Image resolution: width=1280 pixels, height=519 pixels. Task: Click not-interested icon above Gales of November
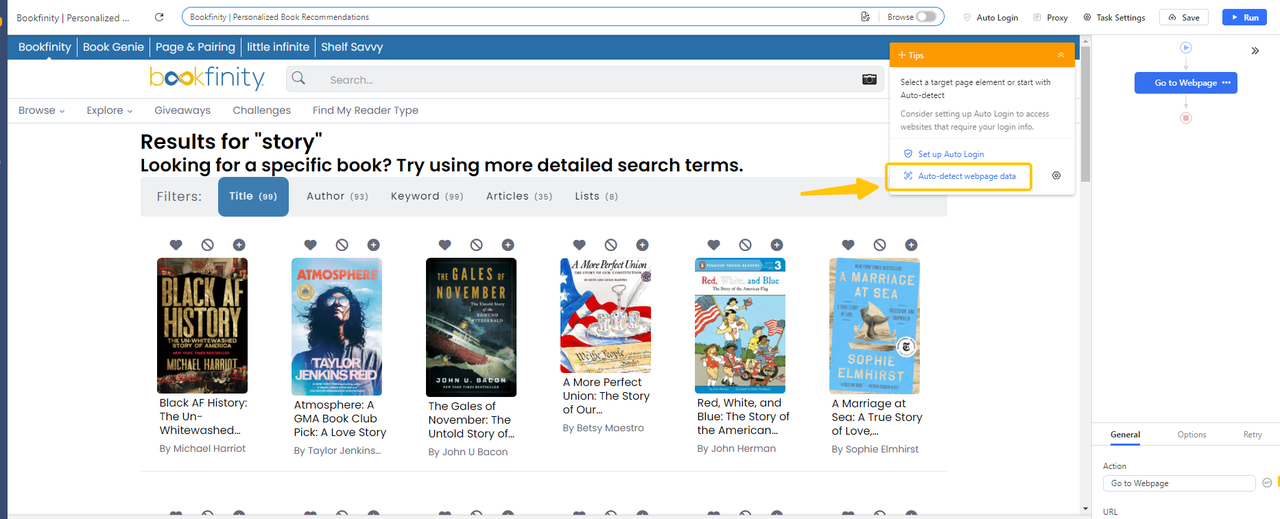pyautogui.click(x=476, y=244)
